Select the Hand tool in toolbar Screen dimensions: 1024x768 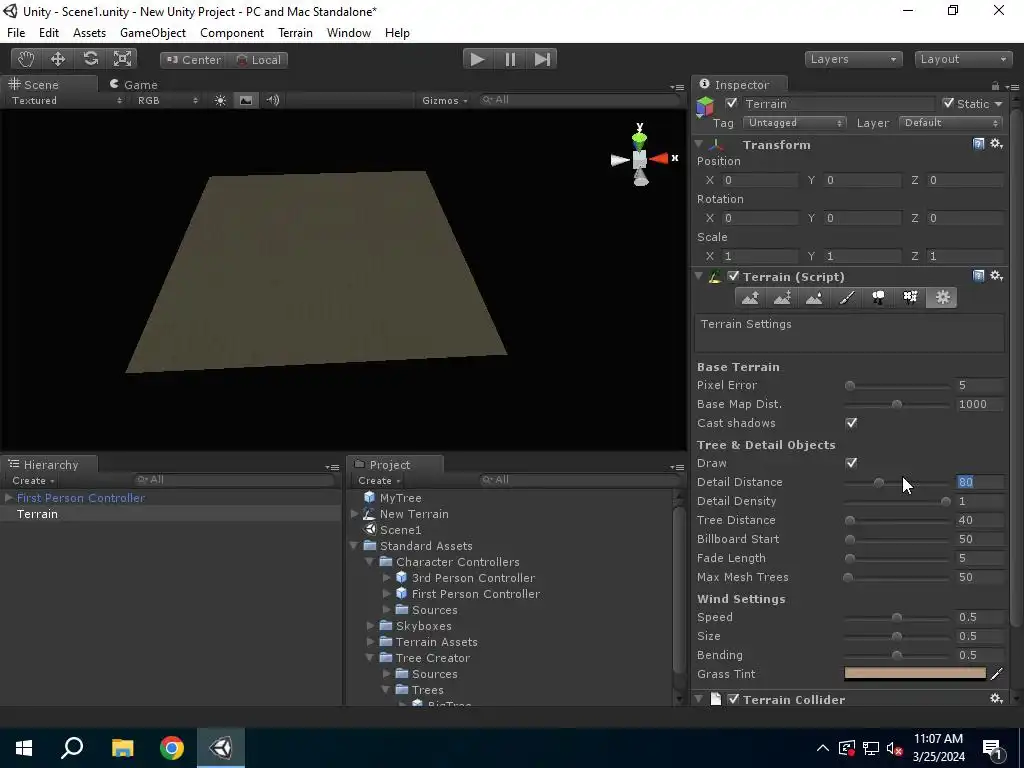pyautogui.click(x=26, y=59)
